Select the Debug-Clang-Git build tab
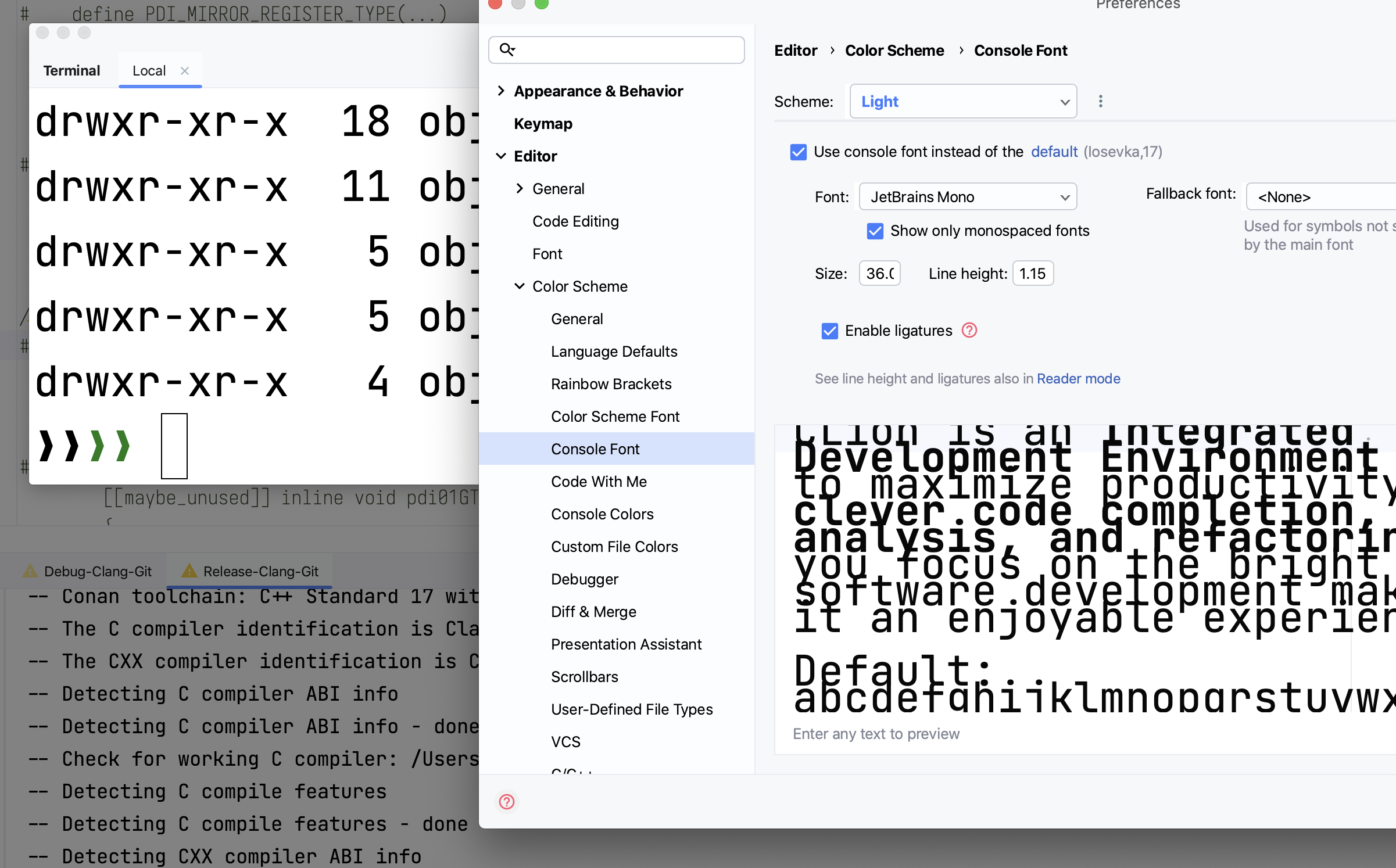The height and width of the screenshot is (868, 1396). pyautogui.click(x=97, y=570)
